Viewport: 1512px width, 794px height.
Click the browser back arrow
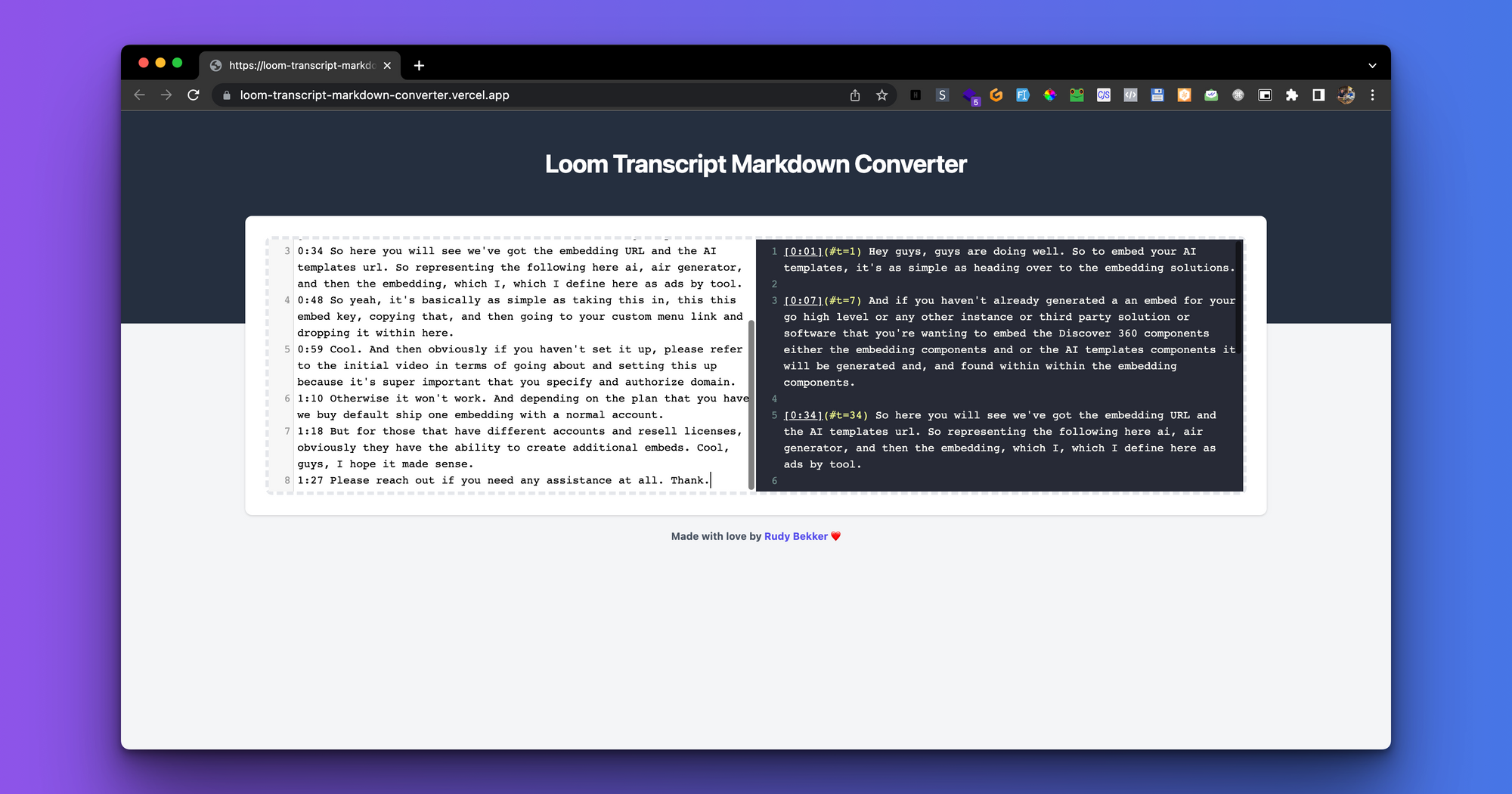(x=139, y=95)
